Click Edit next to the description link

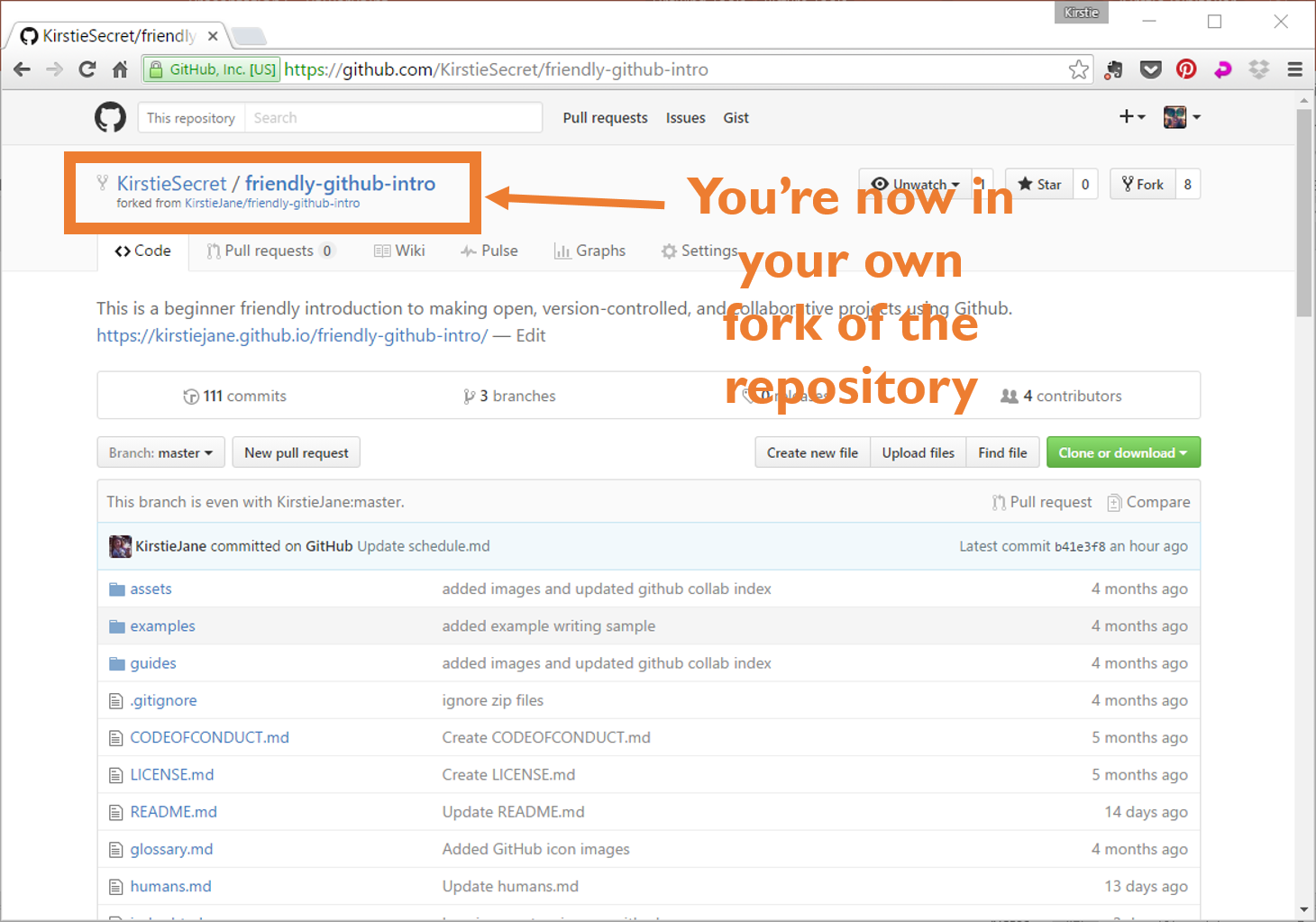(x=531, y=335)
